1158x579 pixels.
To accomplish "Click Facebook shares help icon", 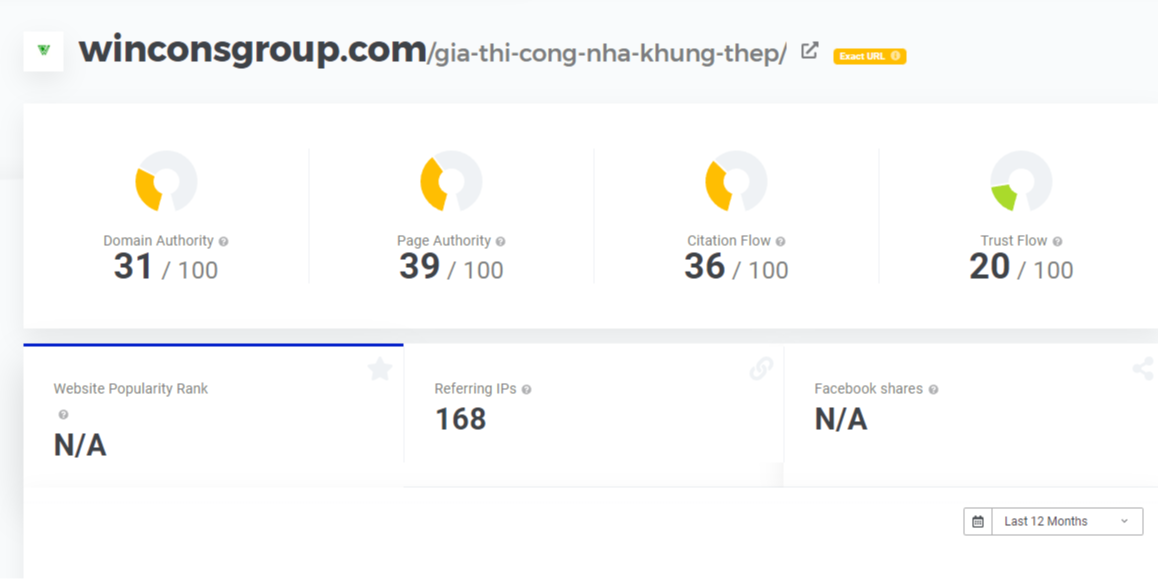I will coord(933,389).
